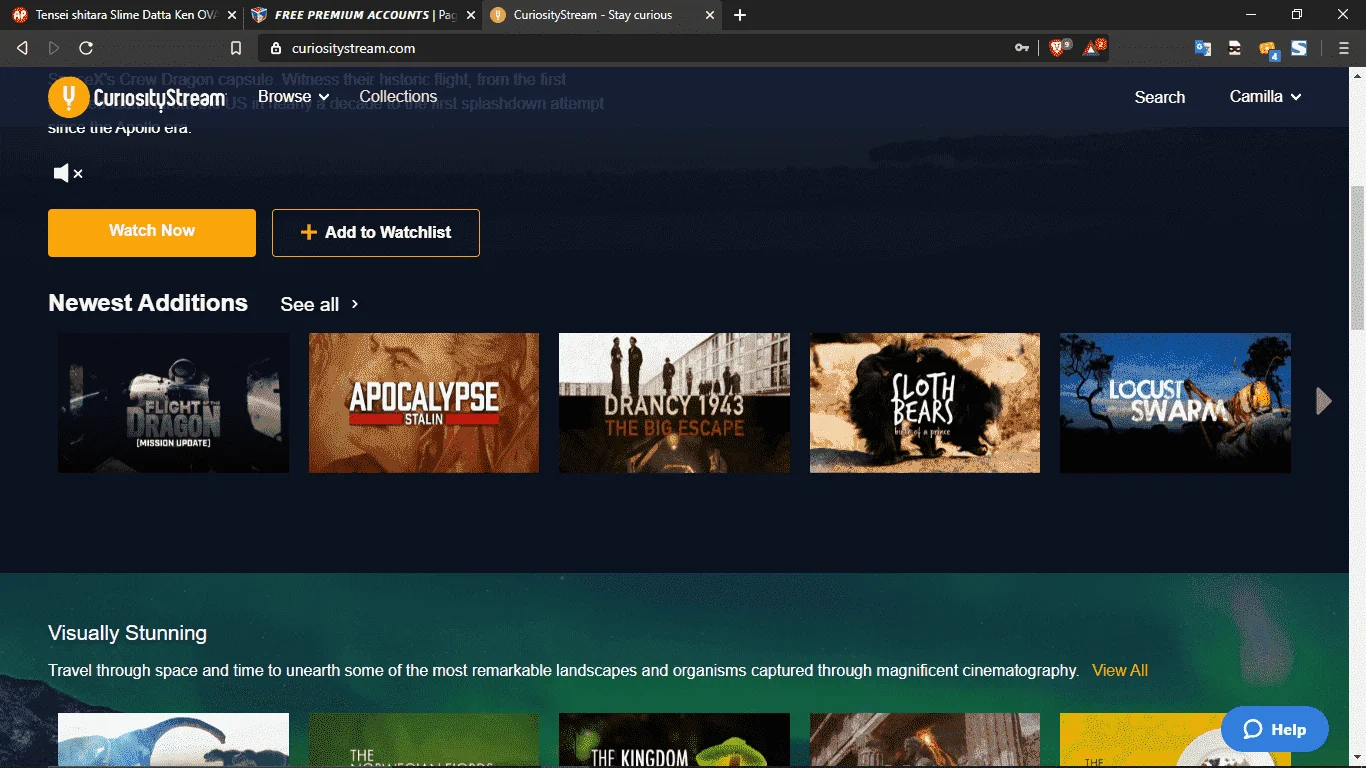Open the Brave Rewards triangle icon

[x=1093, y=48]
